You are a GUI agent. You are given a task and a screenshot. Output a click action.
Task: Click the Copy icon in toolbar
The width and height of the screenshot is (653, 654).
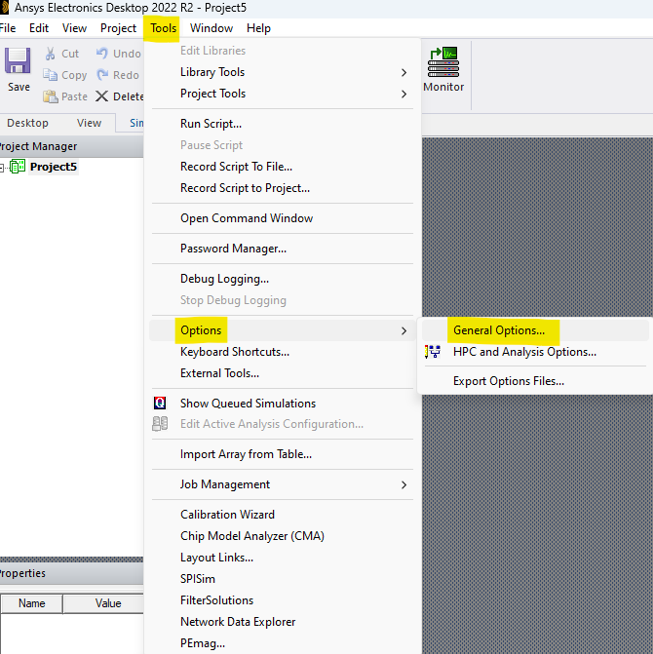tap(50, 75)
